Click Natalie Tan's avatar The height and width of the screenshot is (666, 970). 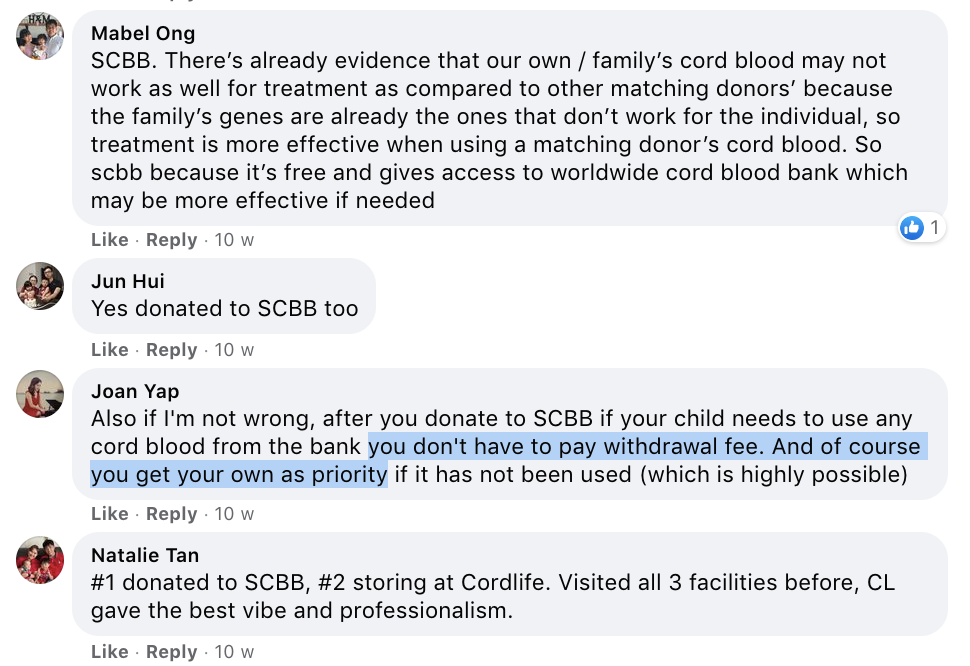click(40, 559)
